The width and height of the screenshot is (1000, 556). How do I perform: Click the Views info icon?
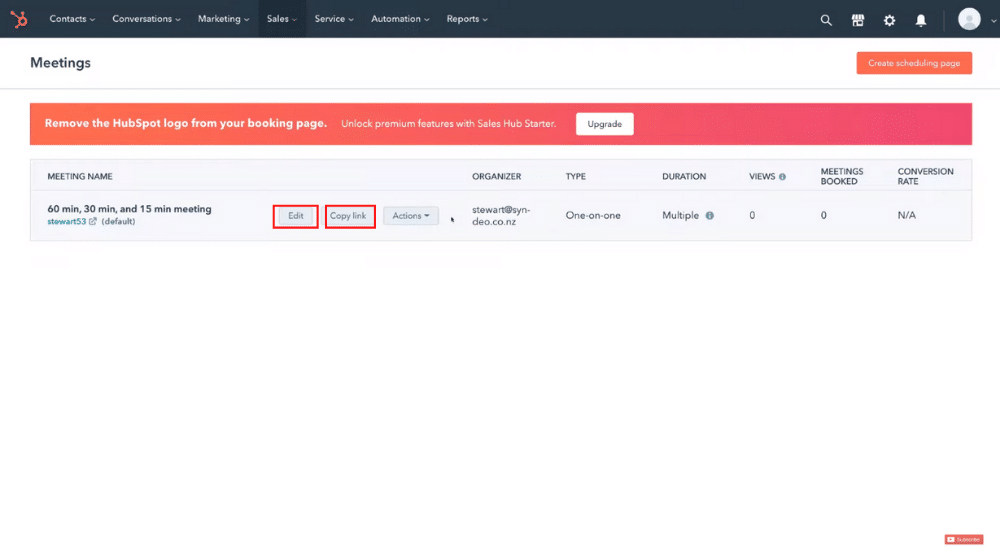(x=783, y=177)
